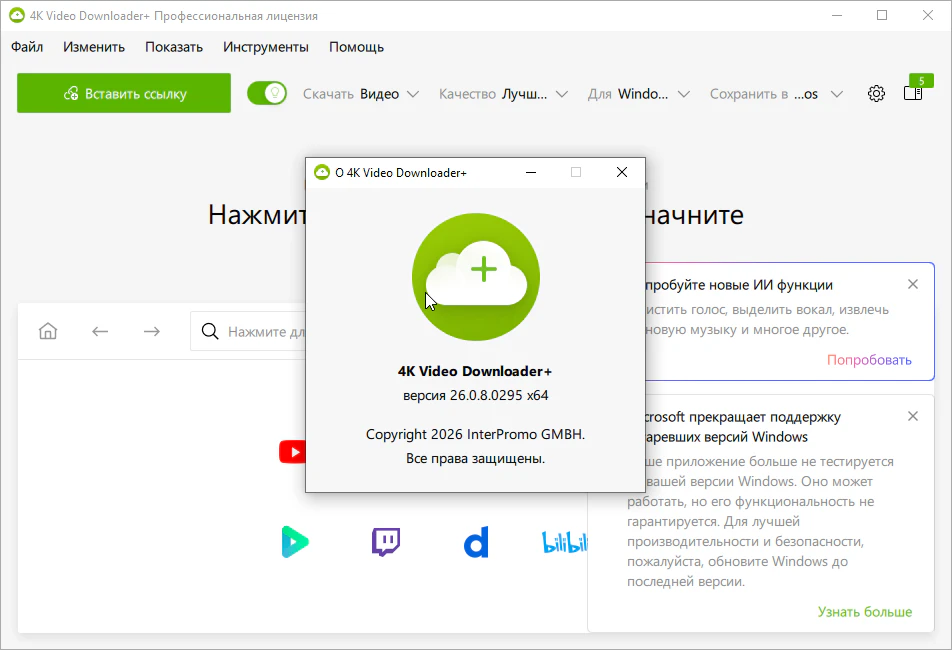The width and height of the screenshot is (952, 650).
Task: Open the Twitch site icon
Action: [386, 542]
